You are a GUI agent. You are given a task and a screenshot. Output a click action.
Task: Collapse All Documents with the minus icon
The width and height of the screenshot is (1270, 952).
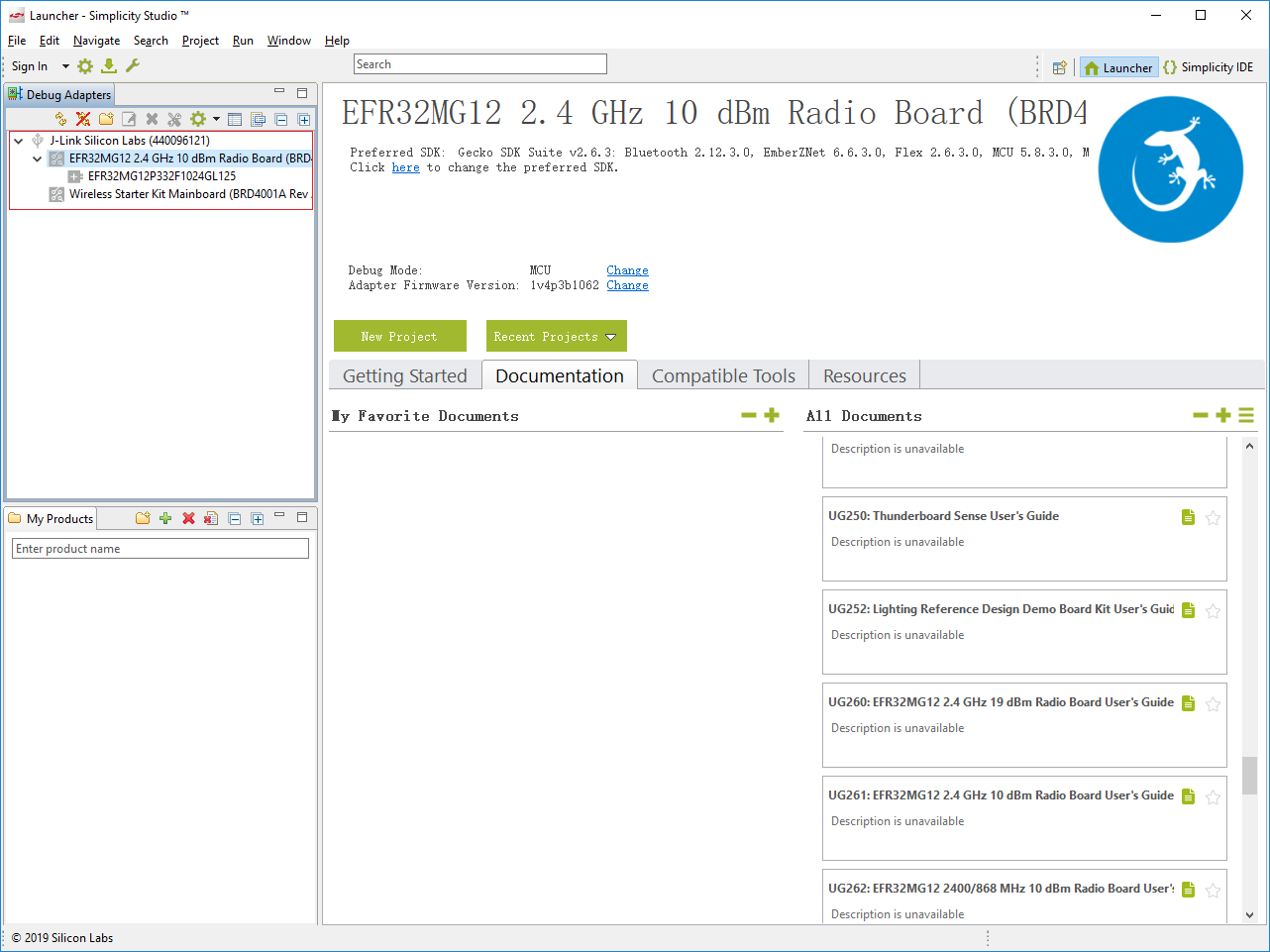pos(1201,415)
